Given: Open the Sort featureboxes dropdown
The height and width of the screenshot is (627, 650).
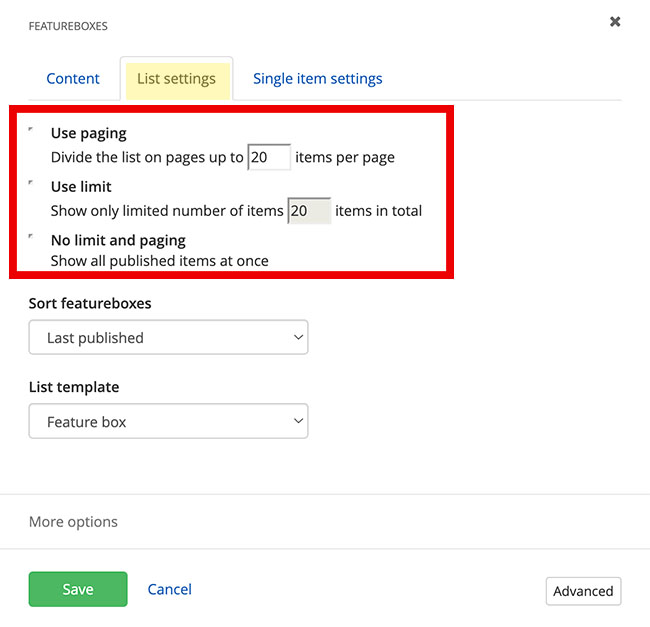Looking at the screenshot, I should tap(168, 338).
